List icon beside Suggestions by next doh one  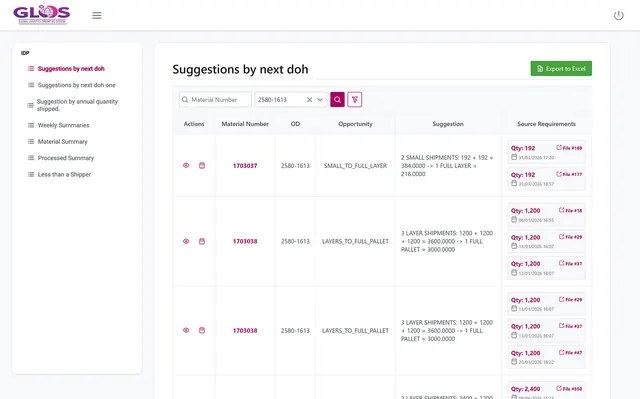(x=31, y=85)
